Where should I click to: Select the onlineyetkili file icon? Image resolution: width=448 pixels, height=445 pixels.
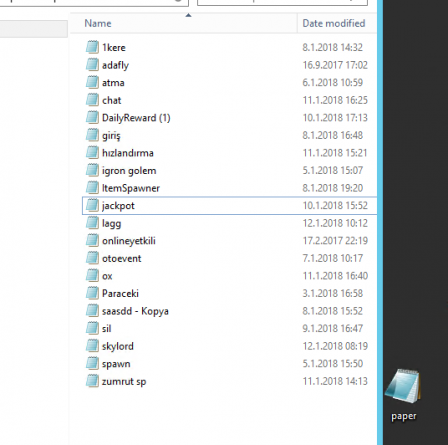[92, 240]
